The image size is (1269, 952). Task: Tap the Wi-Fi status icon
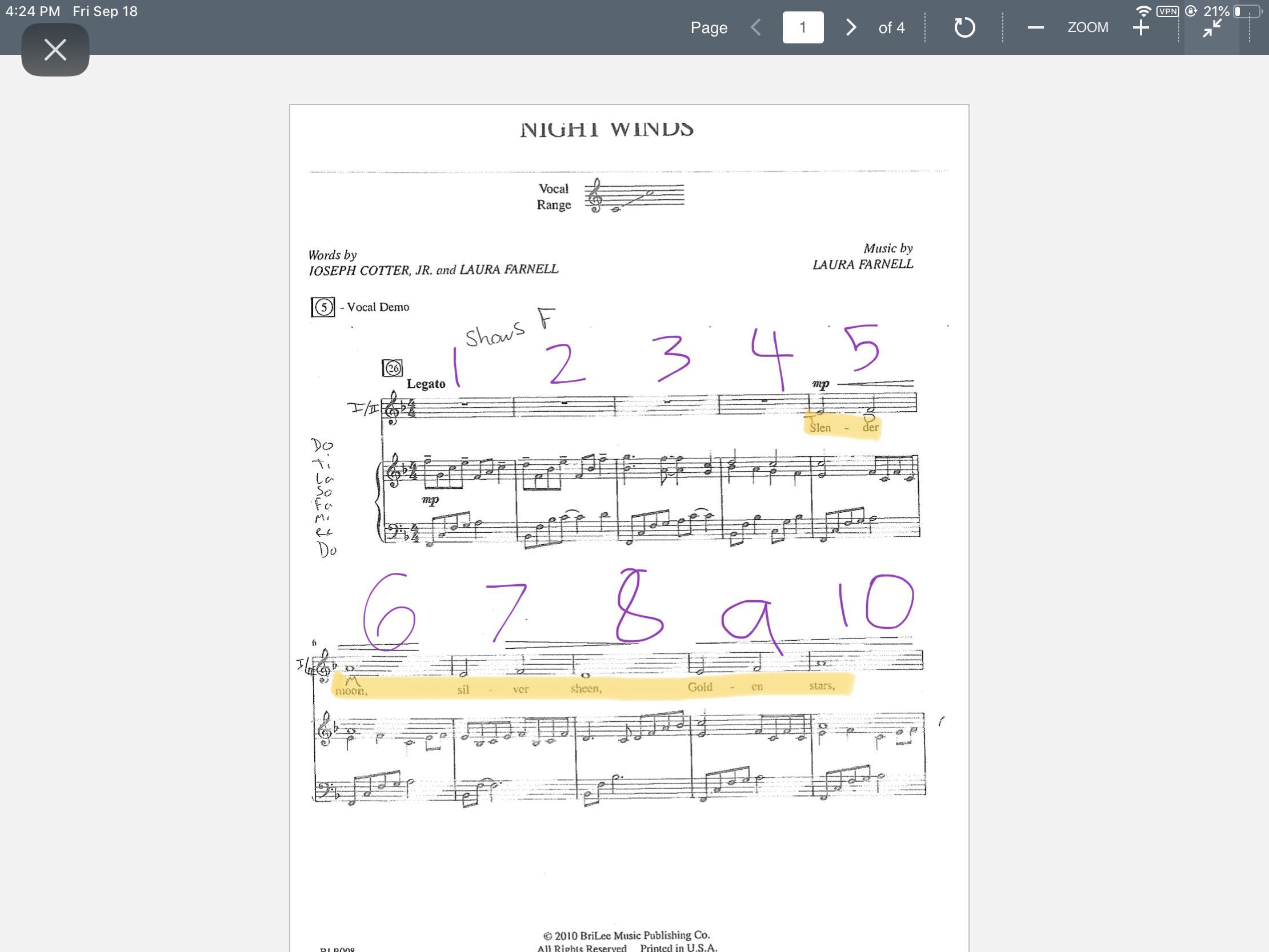(x=1143, y=11)
